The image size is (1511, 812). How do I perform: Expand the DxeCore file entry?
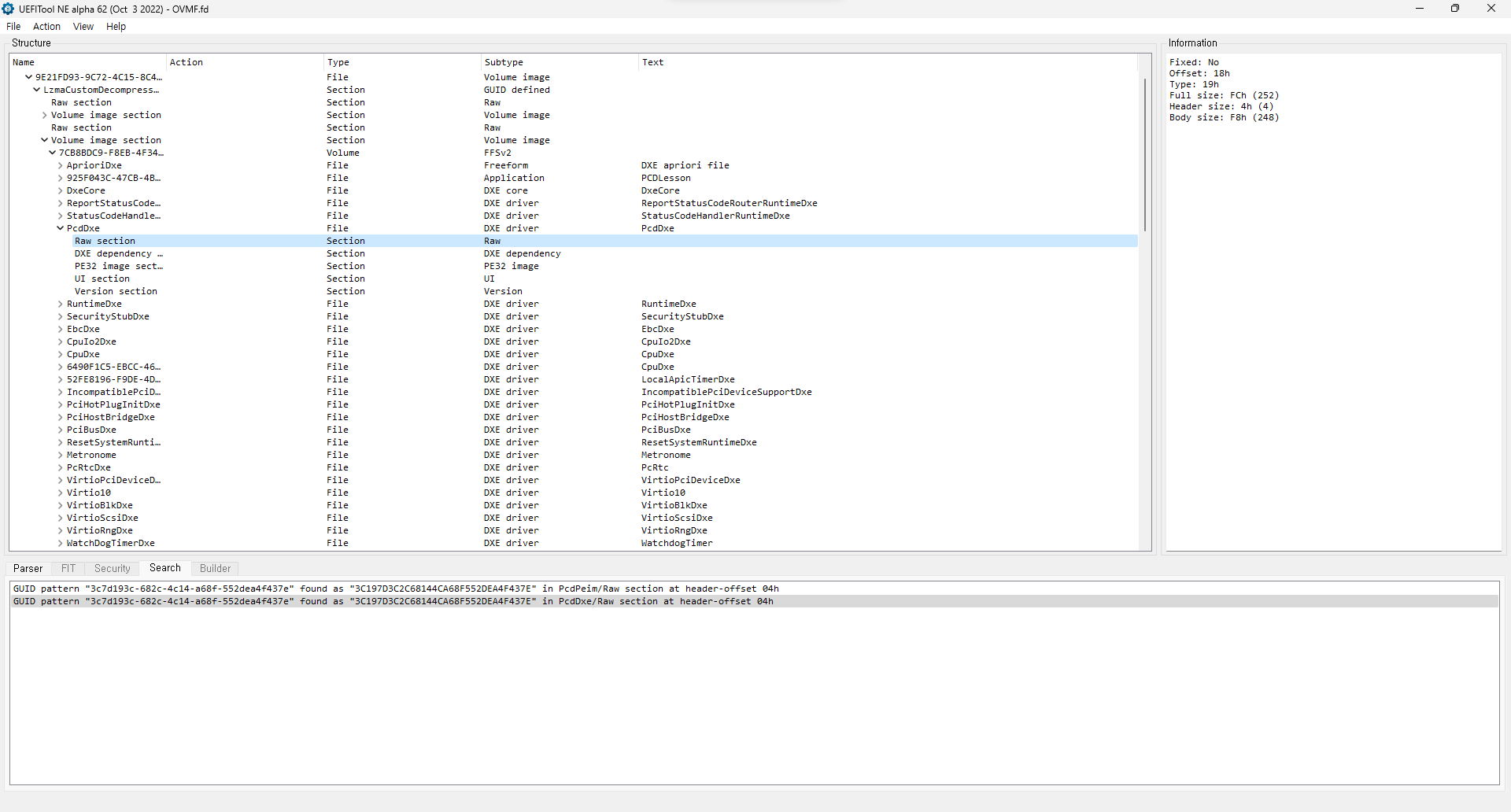[61, 190]
